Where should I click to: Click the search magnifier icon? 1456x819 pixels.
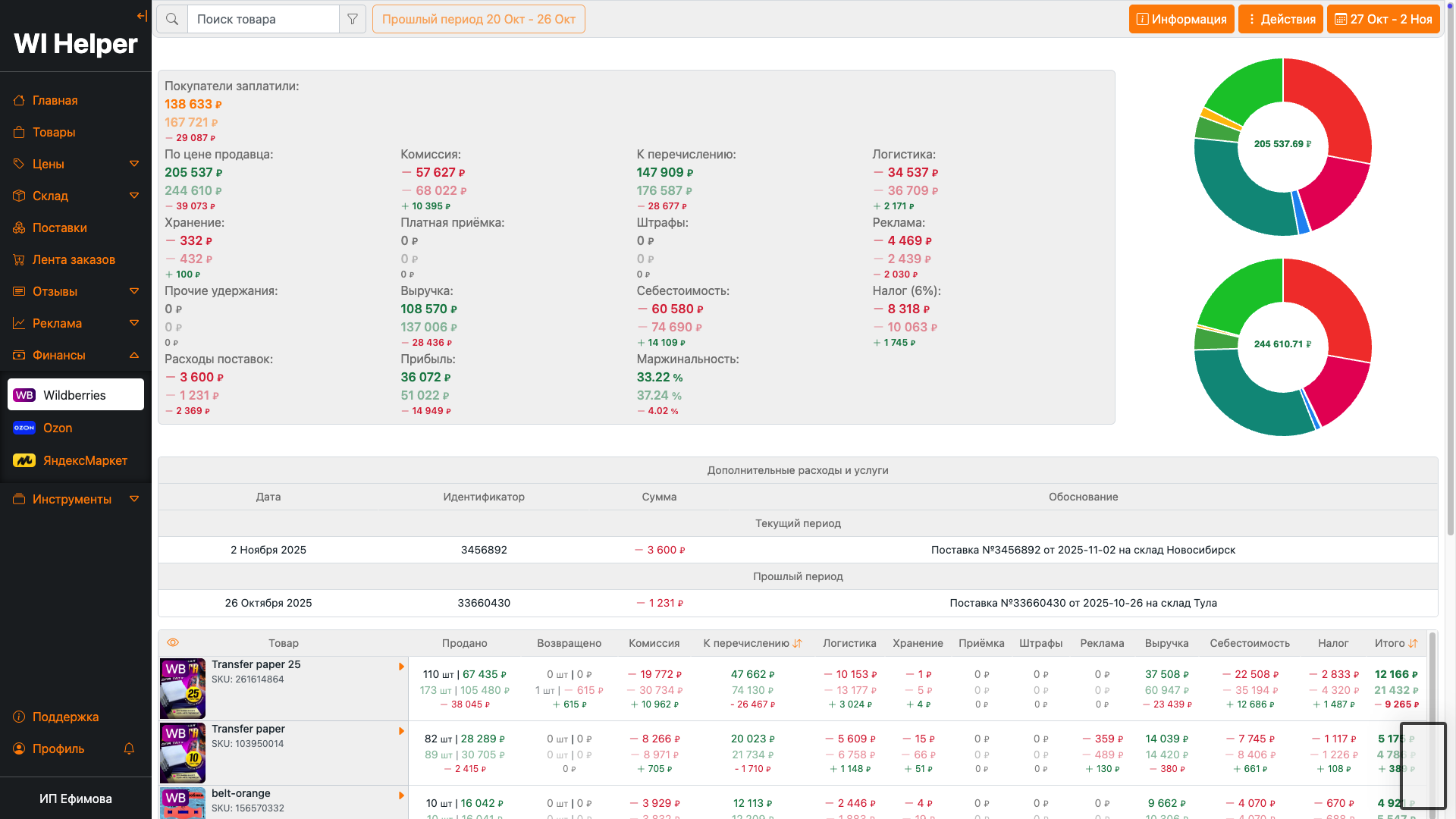pos(172,19)
